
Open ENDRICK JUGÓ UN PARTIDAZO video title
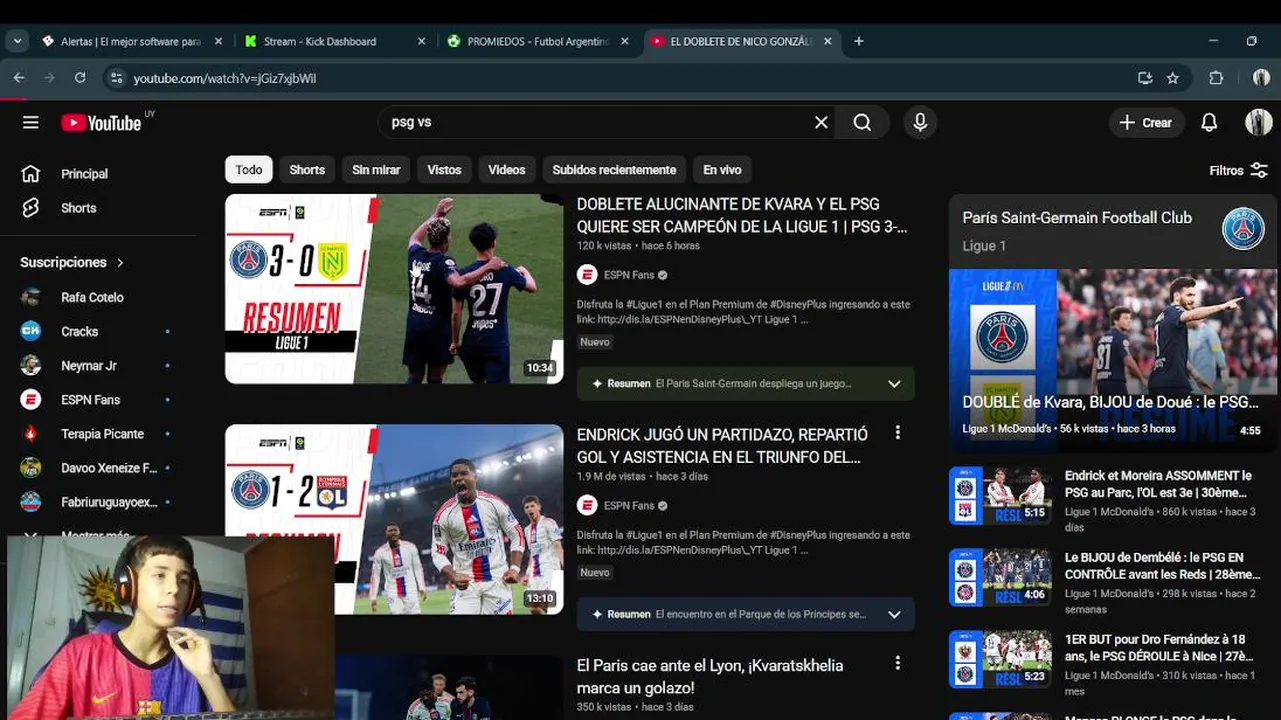[722, 445]
